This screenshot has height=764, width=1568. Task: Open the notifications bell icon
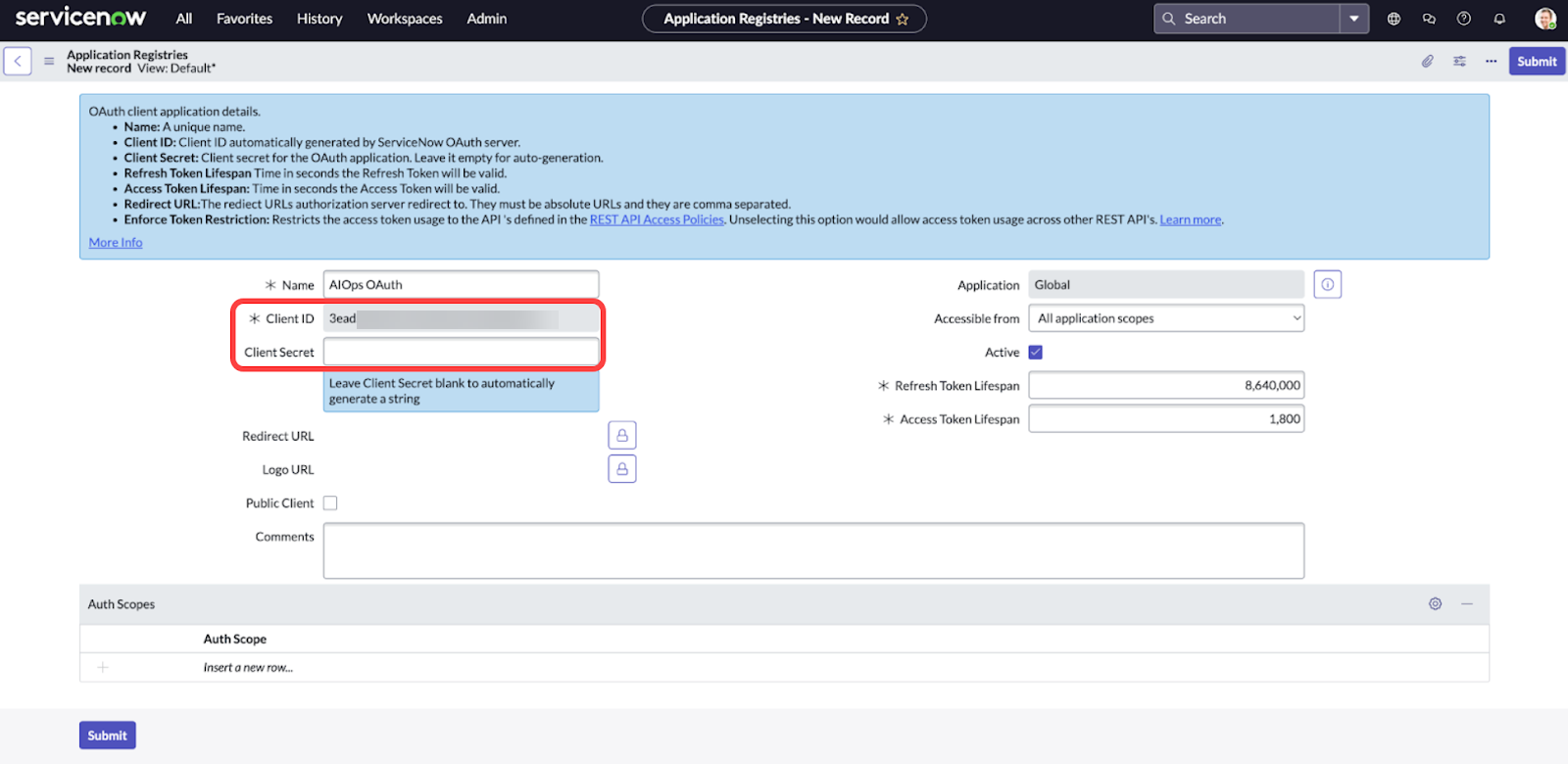(1499, 19)
